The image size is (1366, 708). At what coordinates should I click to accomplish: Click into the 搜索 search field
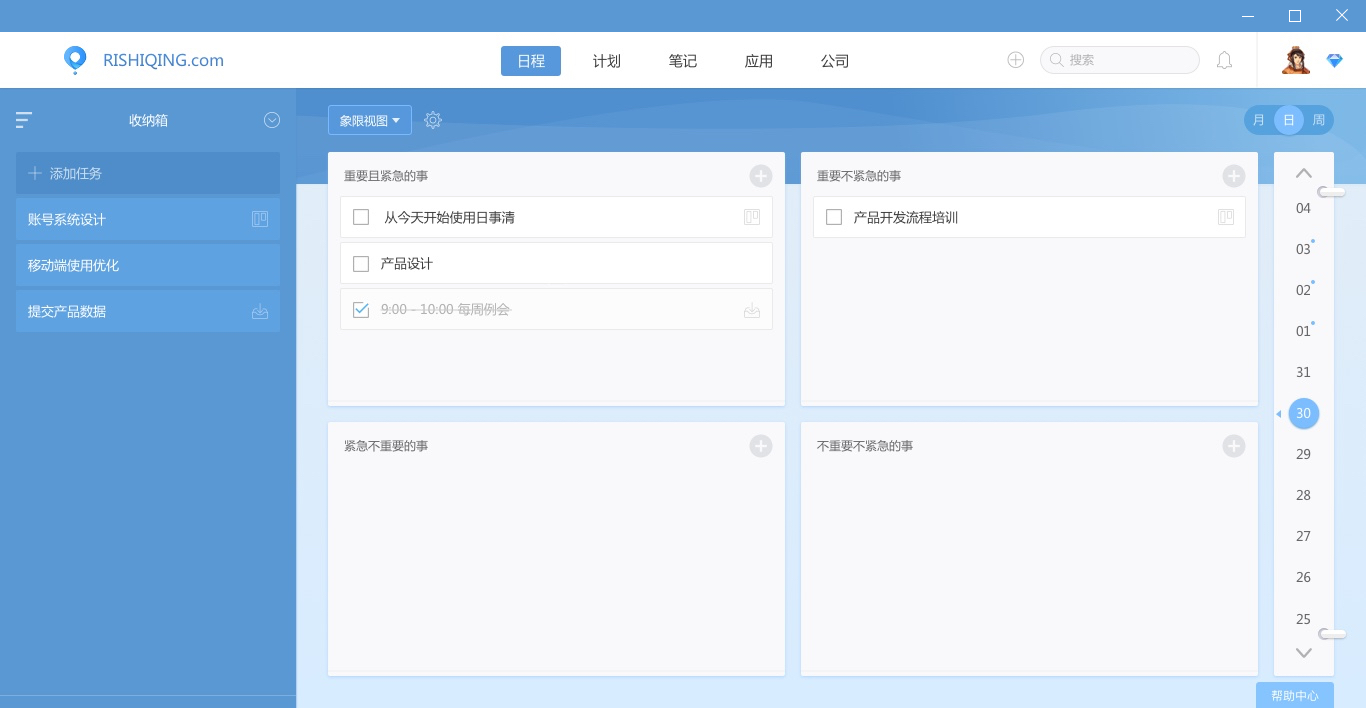1120,60
